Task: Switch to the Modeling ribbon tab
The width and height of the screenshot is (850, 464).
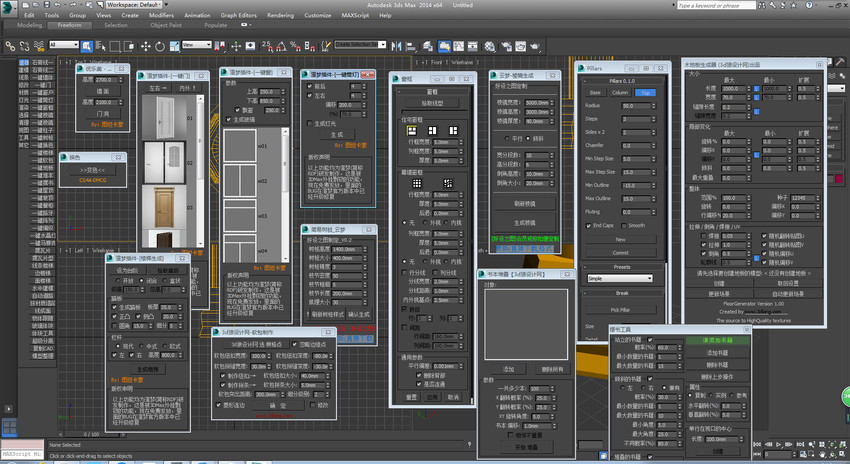Action: click(x=29, y=25)
